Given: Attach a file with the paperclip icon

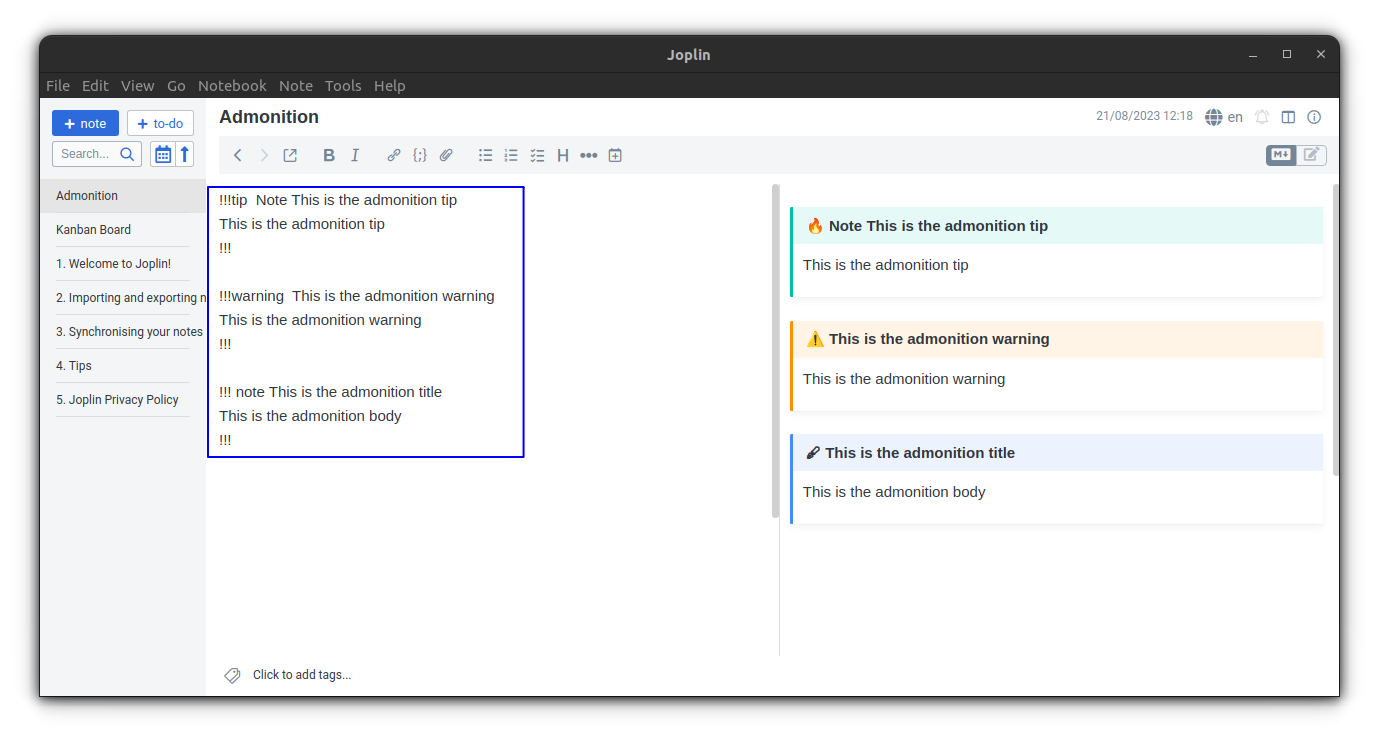Looking at the screenshot, I should point(446,155).
